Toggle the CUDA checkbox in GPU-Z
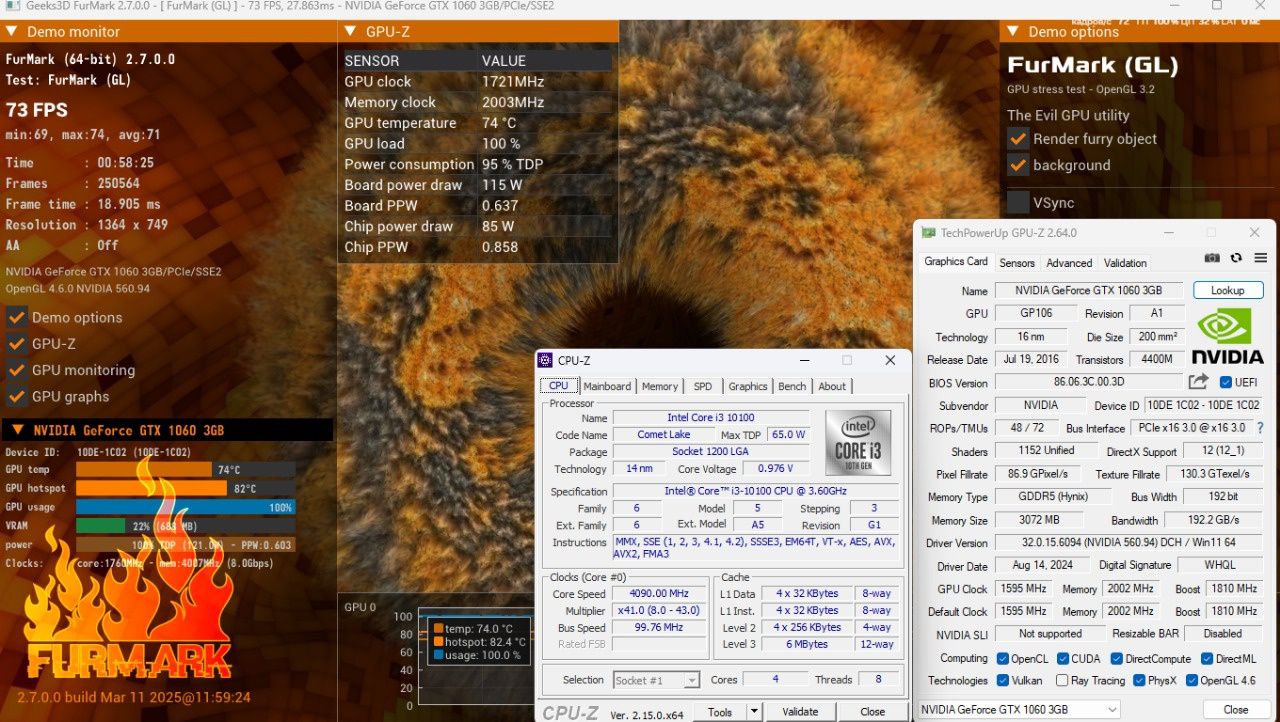This screenshot has width=1280, height=722. click(x=1062, y=659)
